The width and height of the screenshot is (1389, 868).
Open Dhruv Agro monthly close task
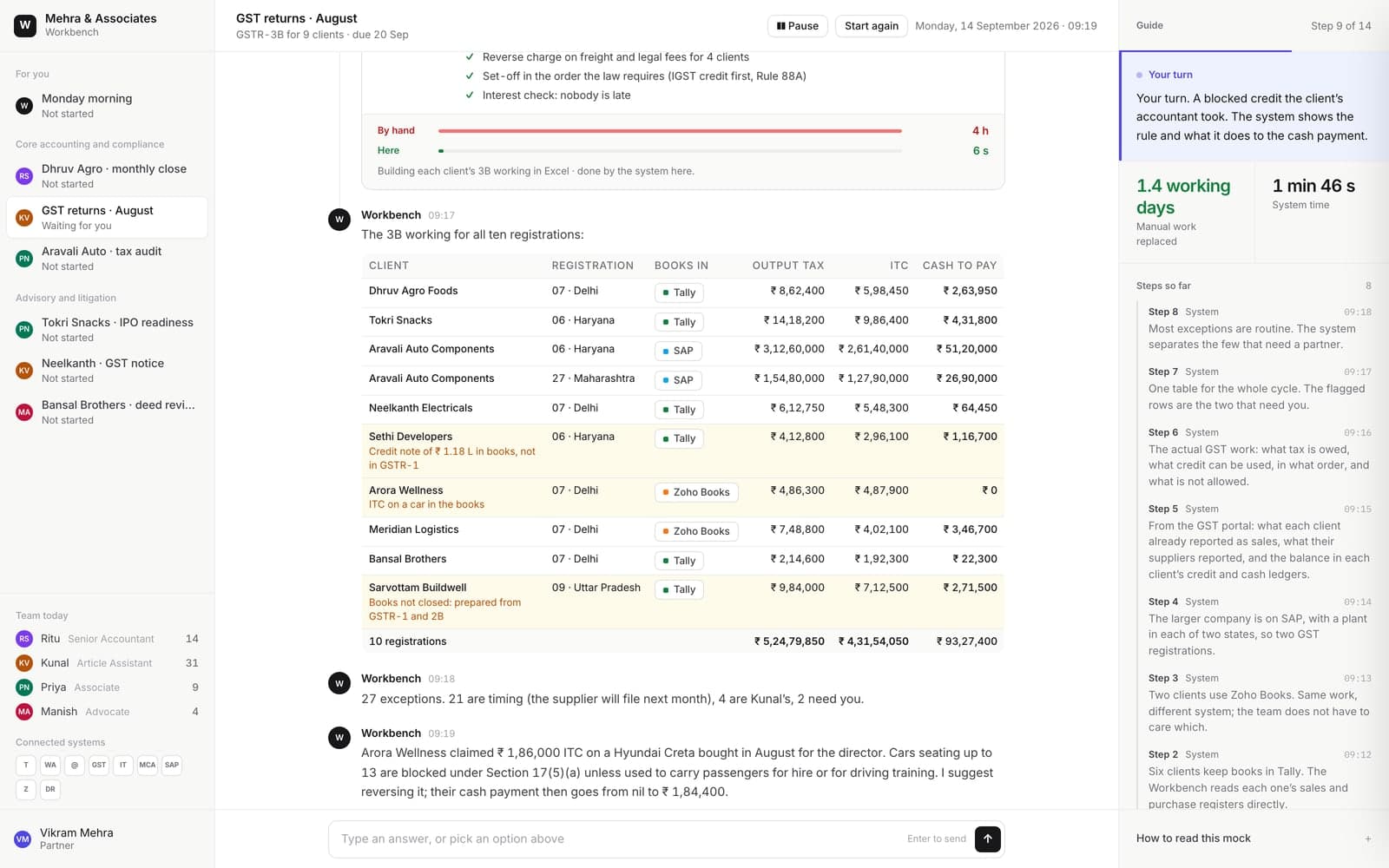107,176
